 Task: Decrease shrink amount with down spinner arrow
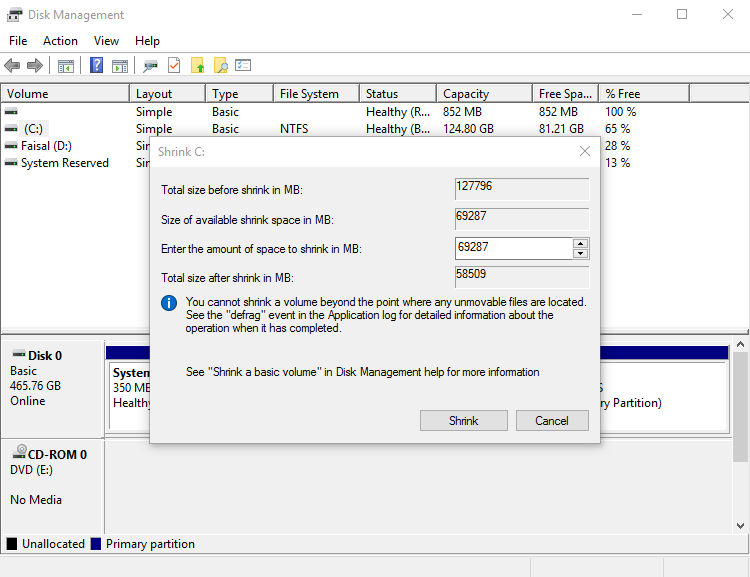[x=580, y=253]
